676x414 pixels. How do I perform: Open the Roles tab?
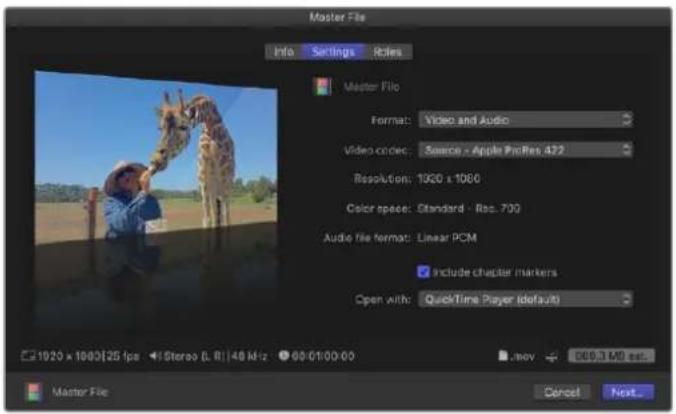[388, 52]
